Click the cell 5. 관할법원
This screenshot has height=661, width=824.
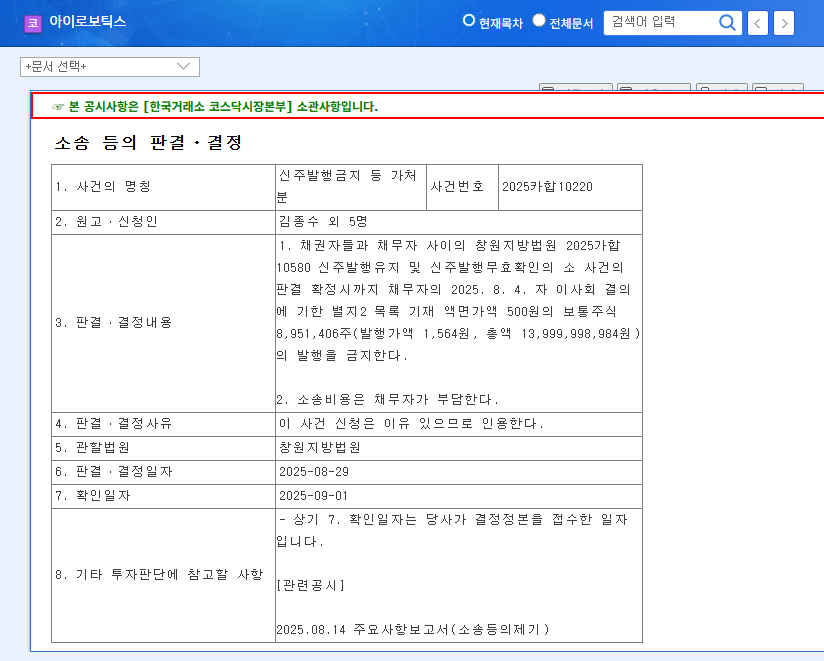click(x=163, y=448)
